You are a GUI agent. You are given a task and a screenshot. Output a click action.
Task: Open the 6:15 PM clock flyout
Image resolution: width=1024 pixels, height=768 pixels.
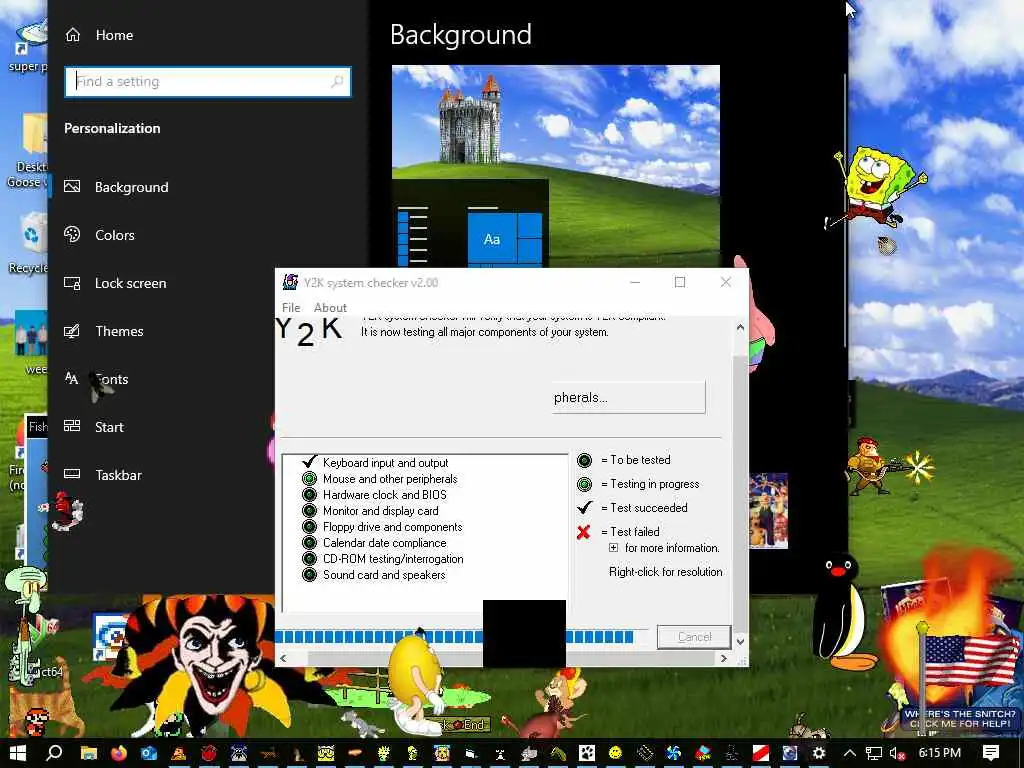point(940,753)
